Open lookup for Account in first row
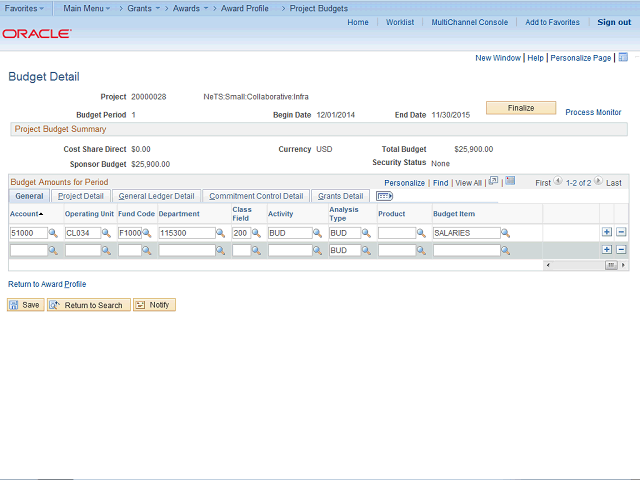Screen dimensions: 640x480 point(53,233)
